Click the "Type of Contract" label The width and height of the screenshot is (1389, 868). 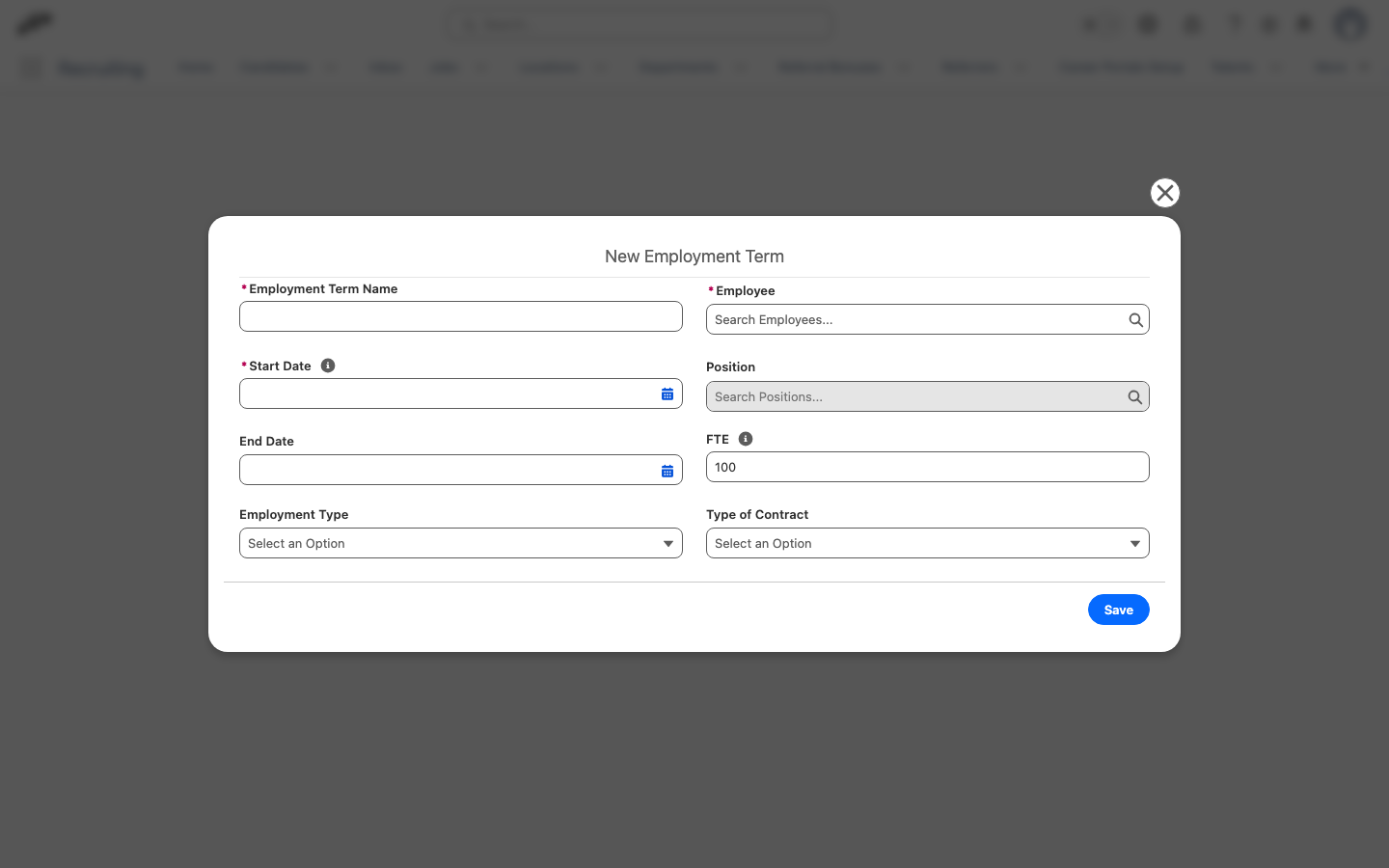pos(757,514)
